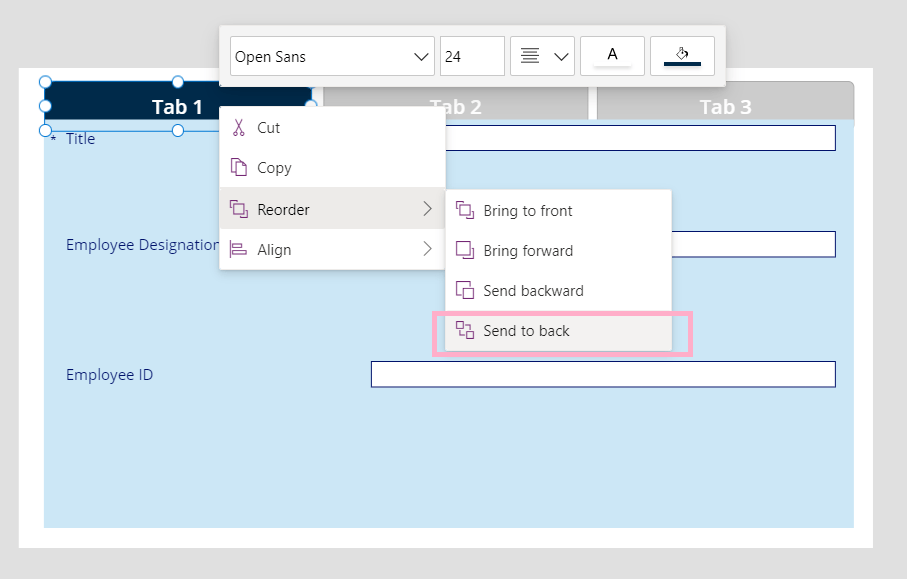
Task: Click the Align icon in the context menu
Action: [238, 249]
